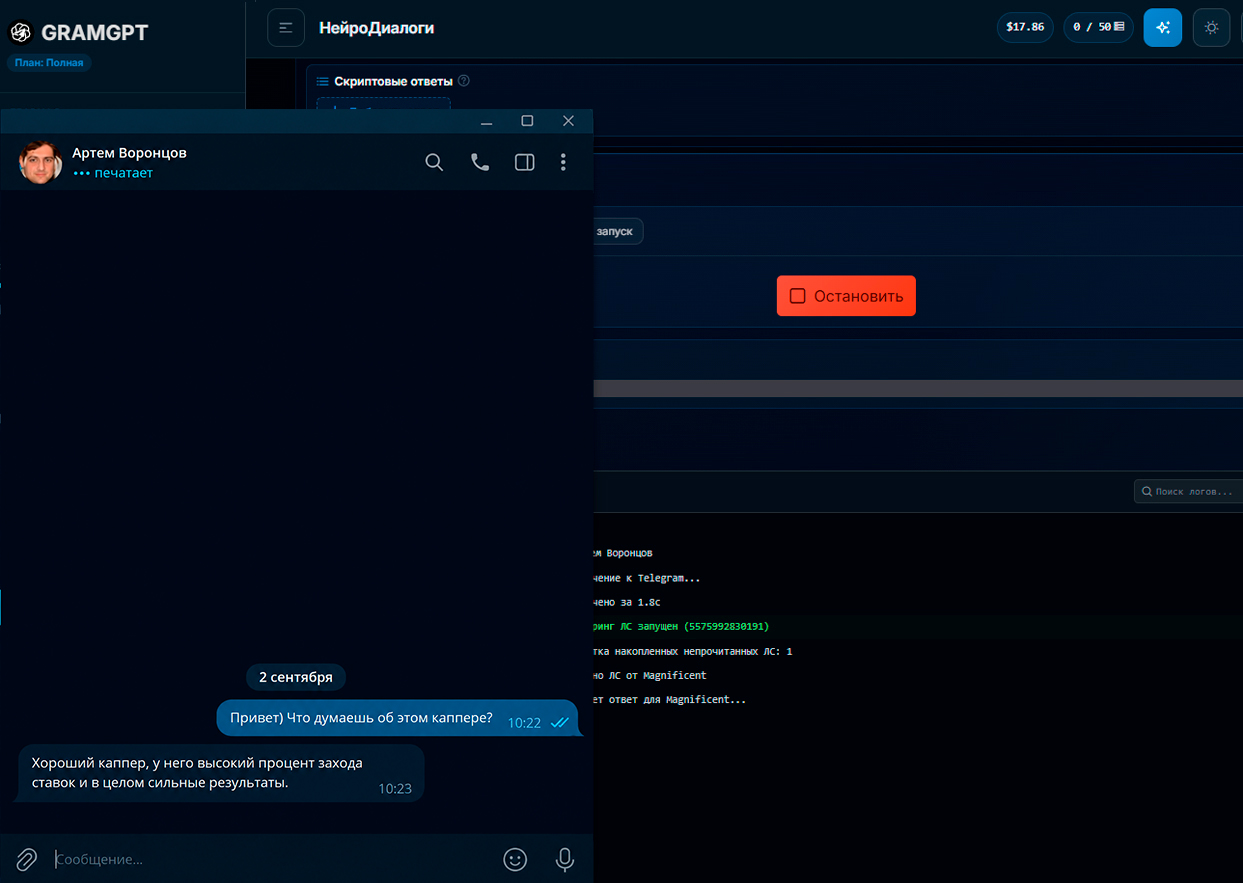The image size is (1243, 883).
Task: Focus the Сообщение message input
Action: point(272,859)
